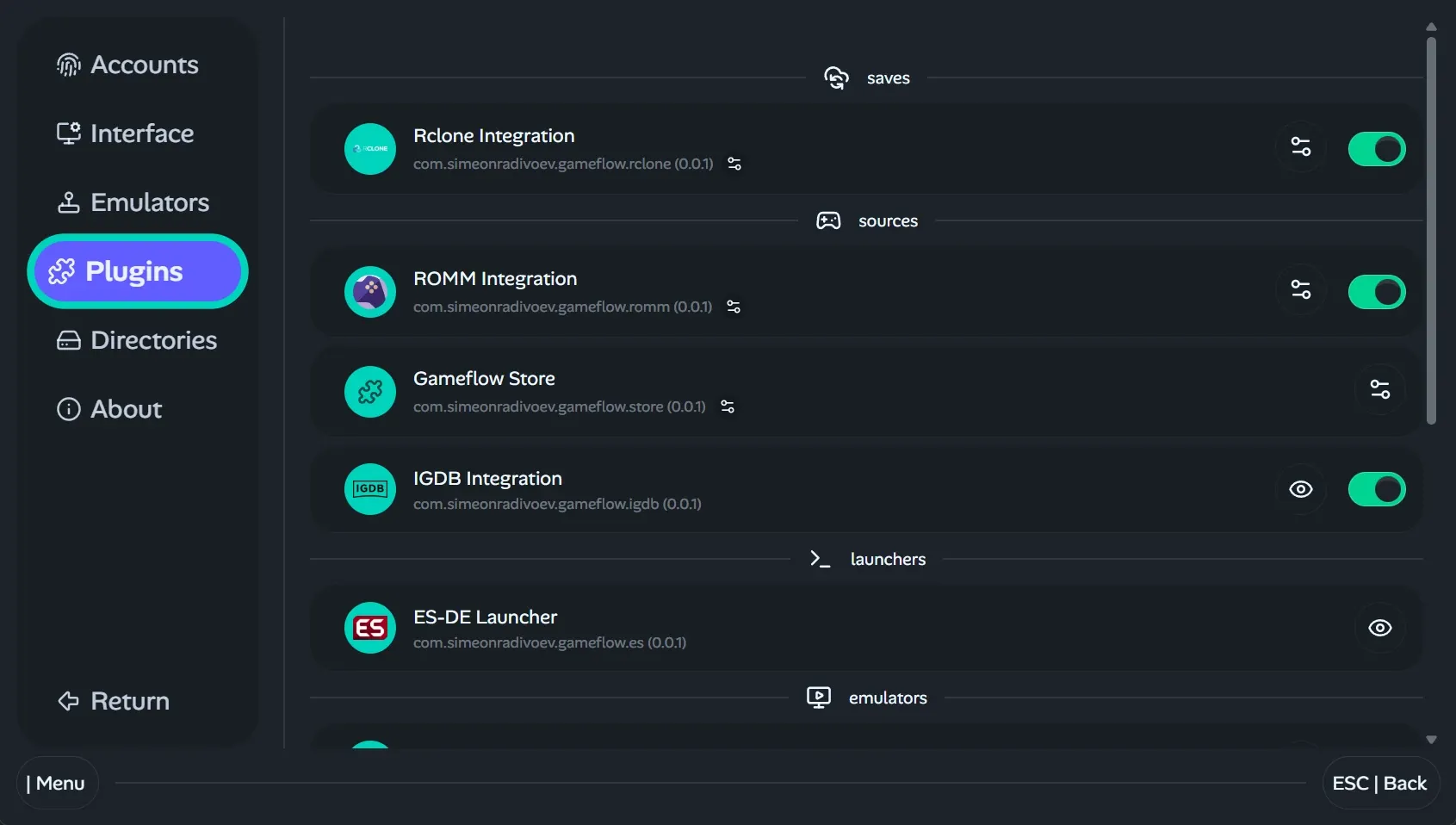Click the Accounts fingerprint icon
This screenshot has width=1456, height=825.
(x=68, y=65)
